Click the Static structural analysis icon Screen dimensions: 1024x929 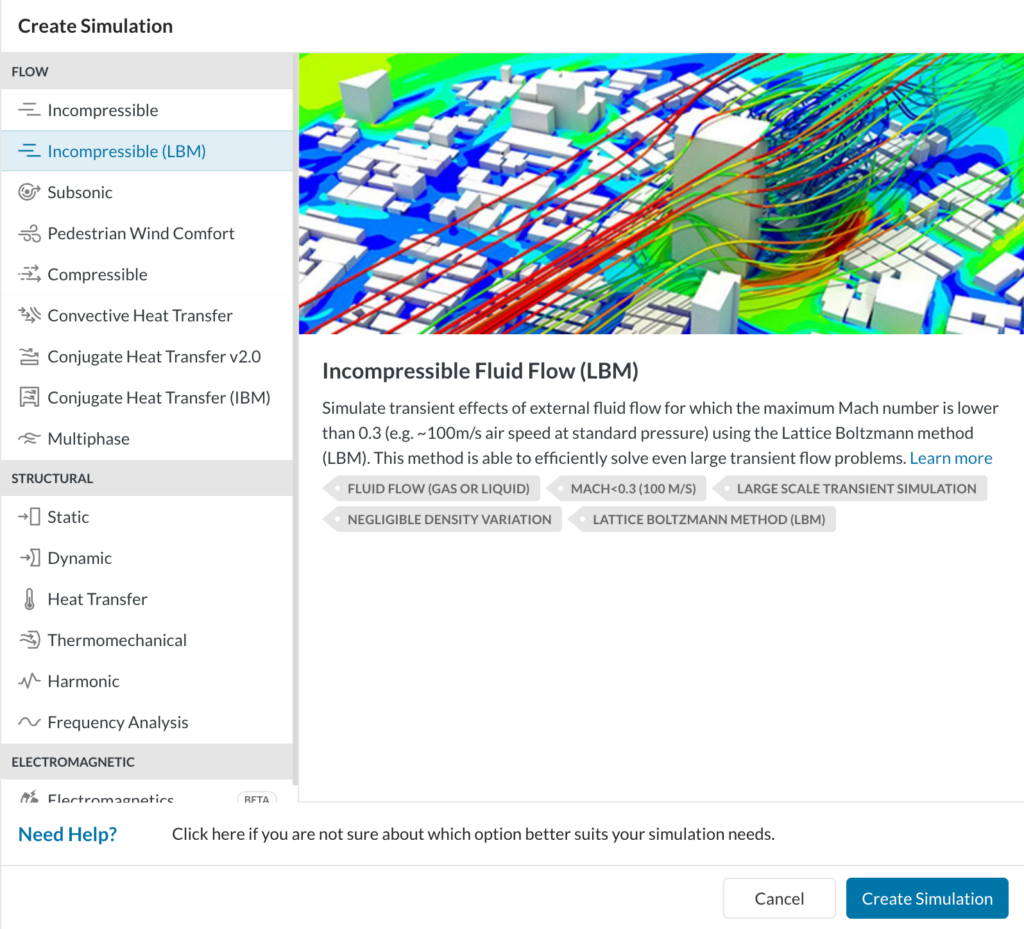coord(29,517)
